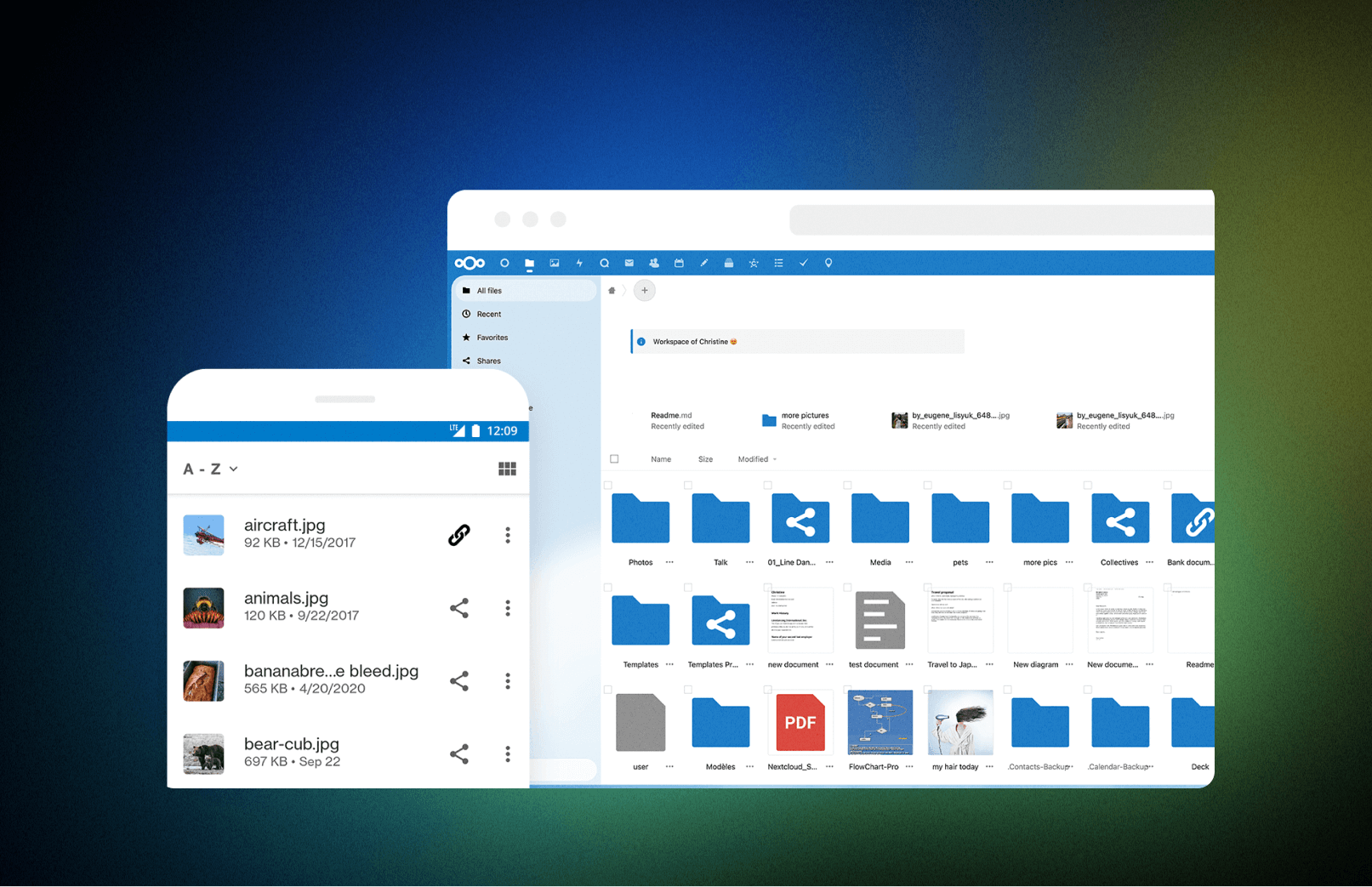The image size is (1372, 887).
Task: Click the plus New button
Action: [645, 291]
